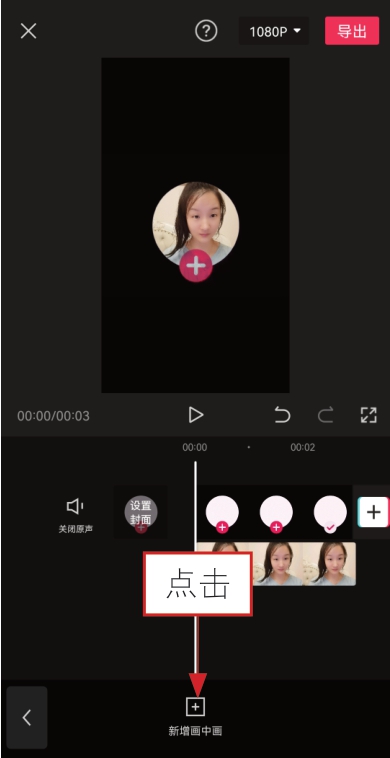
Task: Tap the 00:02 mark on the timeline ruler
Action: (x=303, y=448)
